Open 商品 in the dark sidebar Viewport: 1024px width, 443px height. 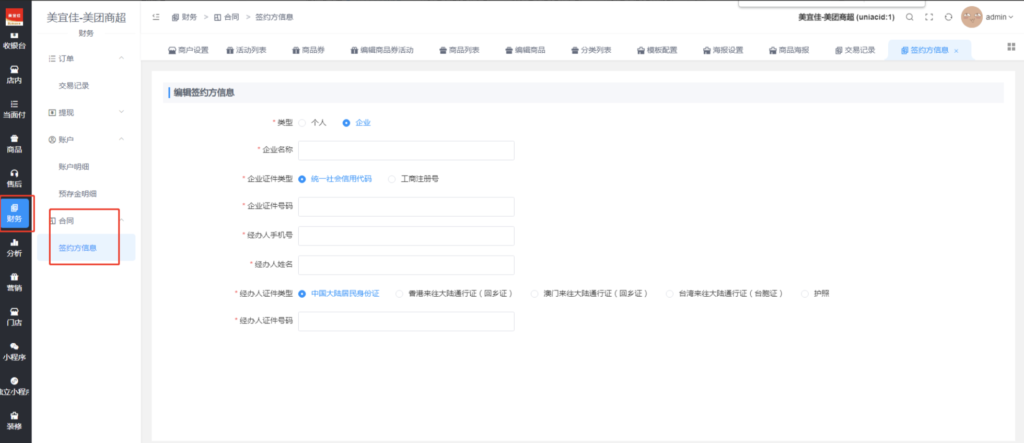(x=14, y=144)
